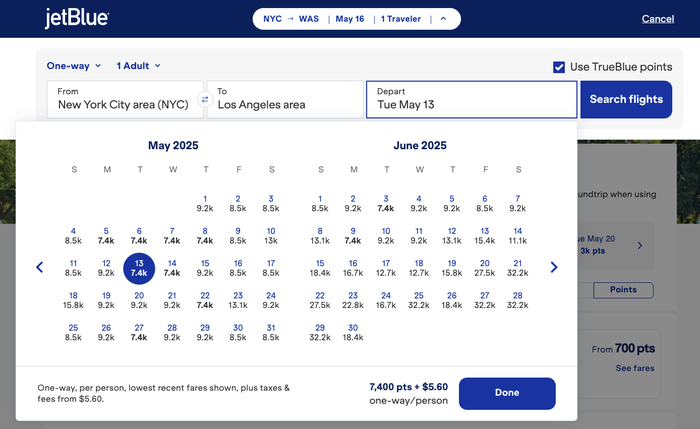
Task: Select June 3 with 7.4k fare
Action: click(386, 203)
